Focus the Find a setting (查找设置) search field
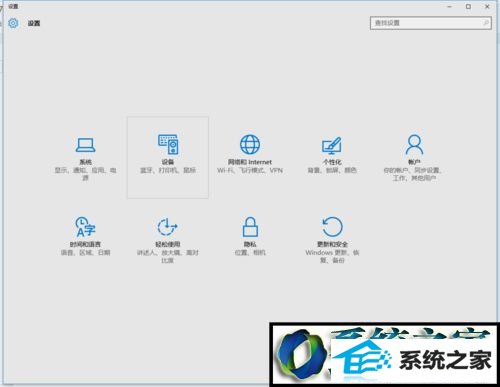This screenshot has height=387, width=500. [431, 23]
